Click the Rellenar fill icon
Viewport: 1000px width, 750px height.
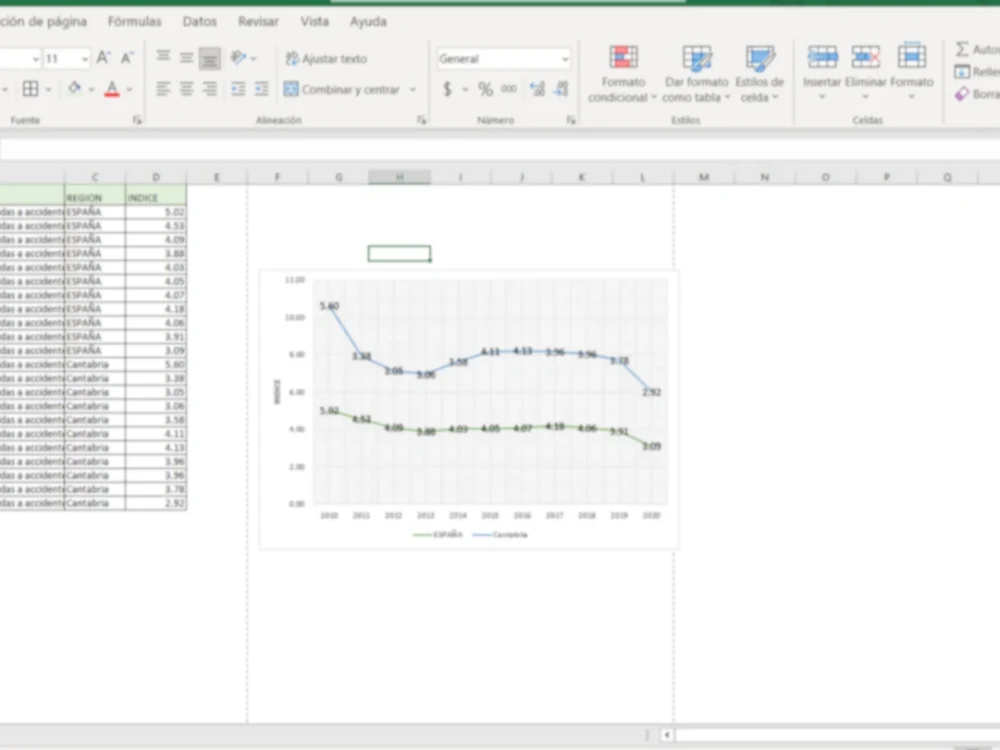pos(962,71)
